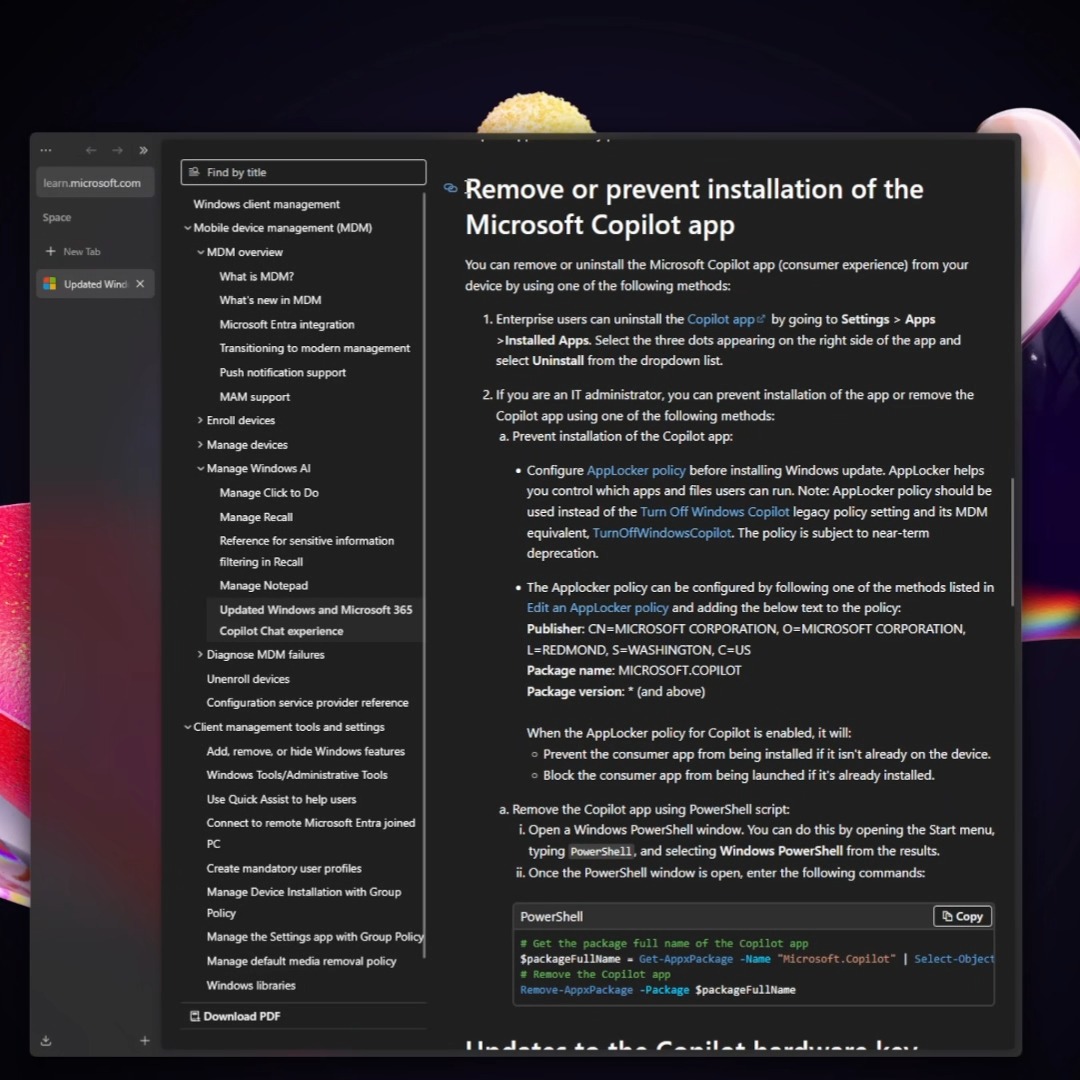This screenshot has width=1080, height=1080.
Task: Open Add, remove, or hide Windows features
Action: coord(306,751)
